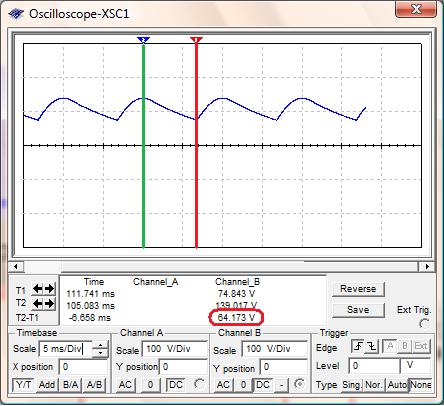Set trigger type to Sing.
Image resolution: width=444 pixels, height=406 pixels.
(351, 385)
